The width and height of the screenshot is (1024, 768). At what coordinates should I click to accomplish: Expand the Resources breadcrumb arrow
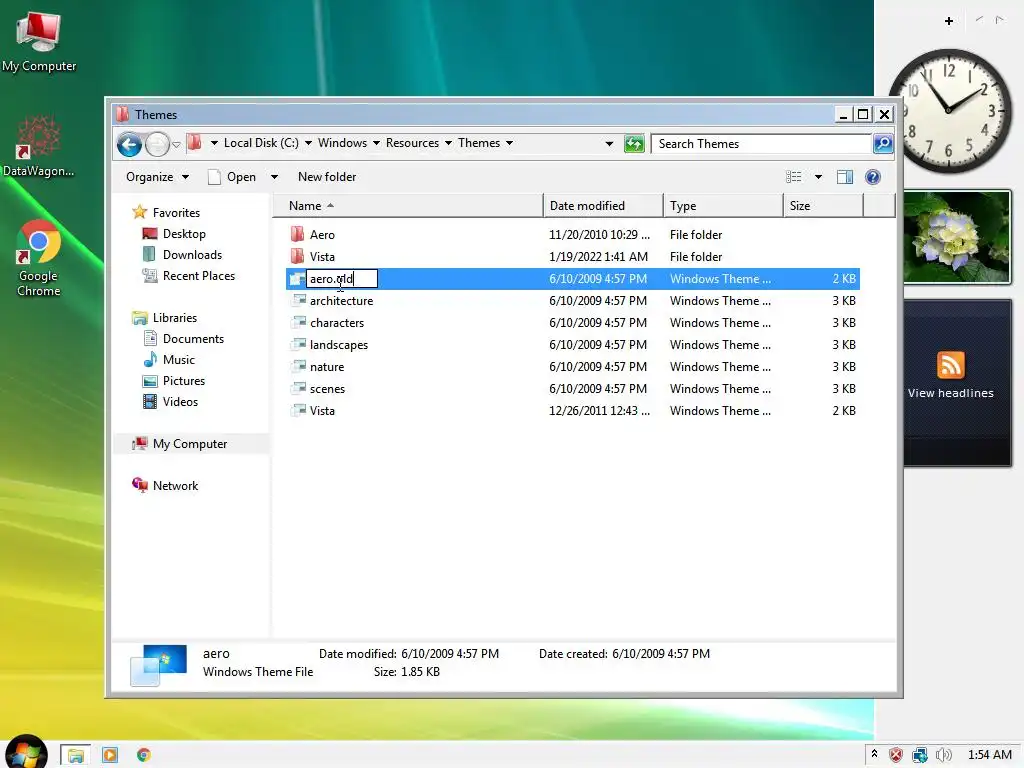coord(448,143)
